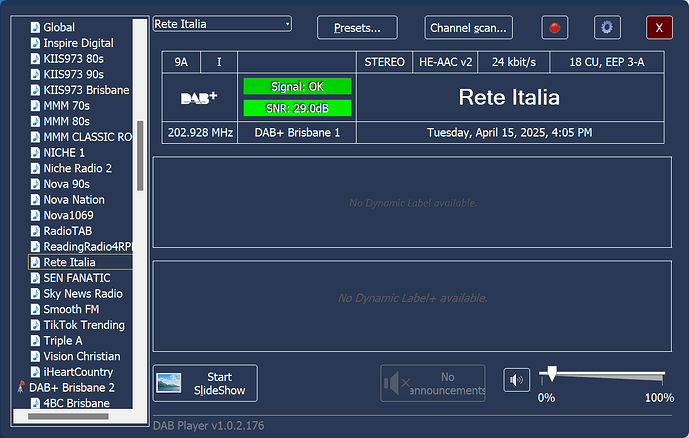The image size is (689, 438).
Task: Click the SlideShow picture icon
Action: [169, 383]
